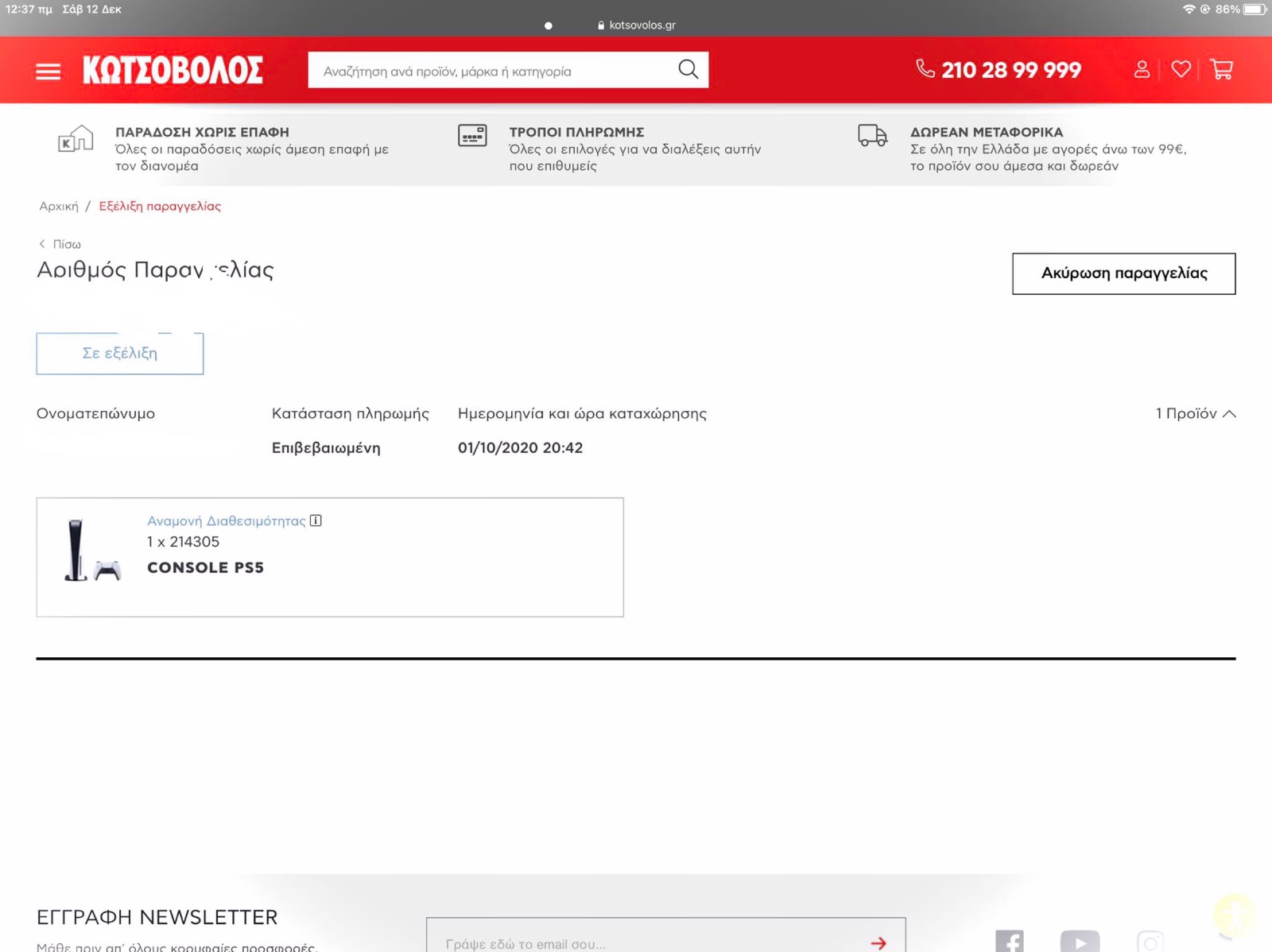Viewport: 1272px width, 952px height.
Task: Focus the product search field
Action: point(508,70)
